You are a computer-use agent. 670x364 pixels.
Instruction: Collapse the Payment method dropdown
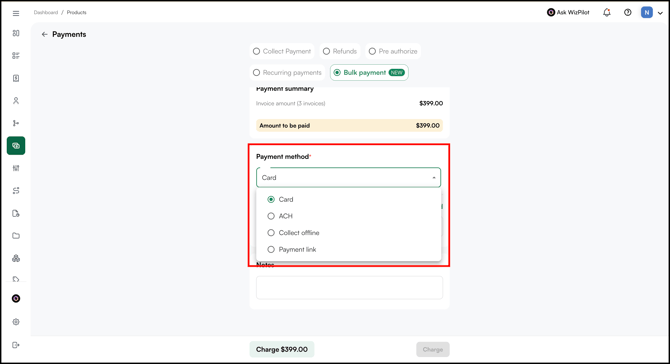(x=434, y=178)
